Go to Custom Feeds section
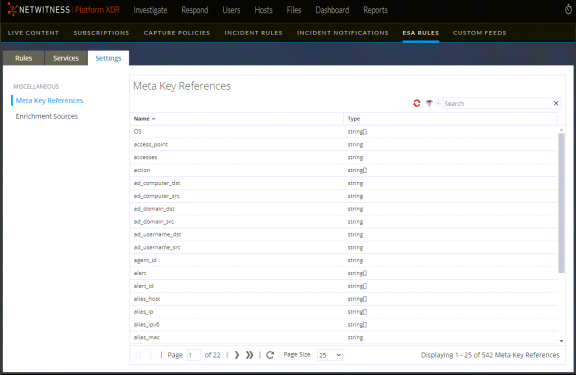The height and width of the screenshot is (375, 576). click(479, 33)
